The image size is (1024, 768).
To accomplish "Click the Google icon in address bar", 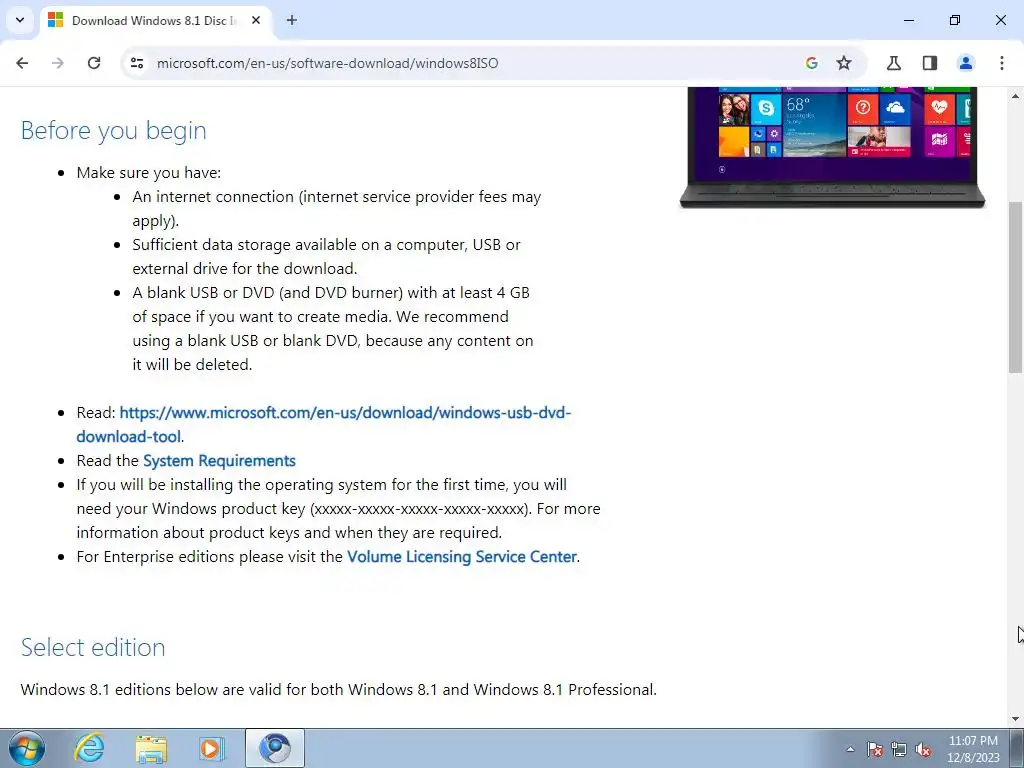I will 812,63.
